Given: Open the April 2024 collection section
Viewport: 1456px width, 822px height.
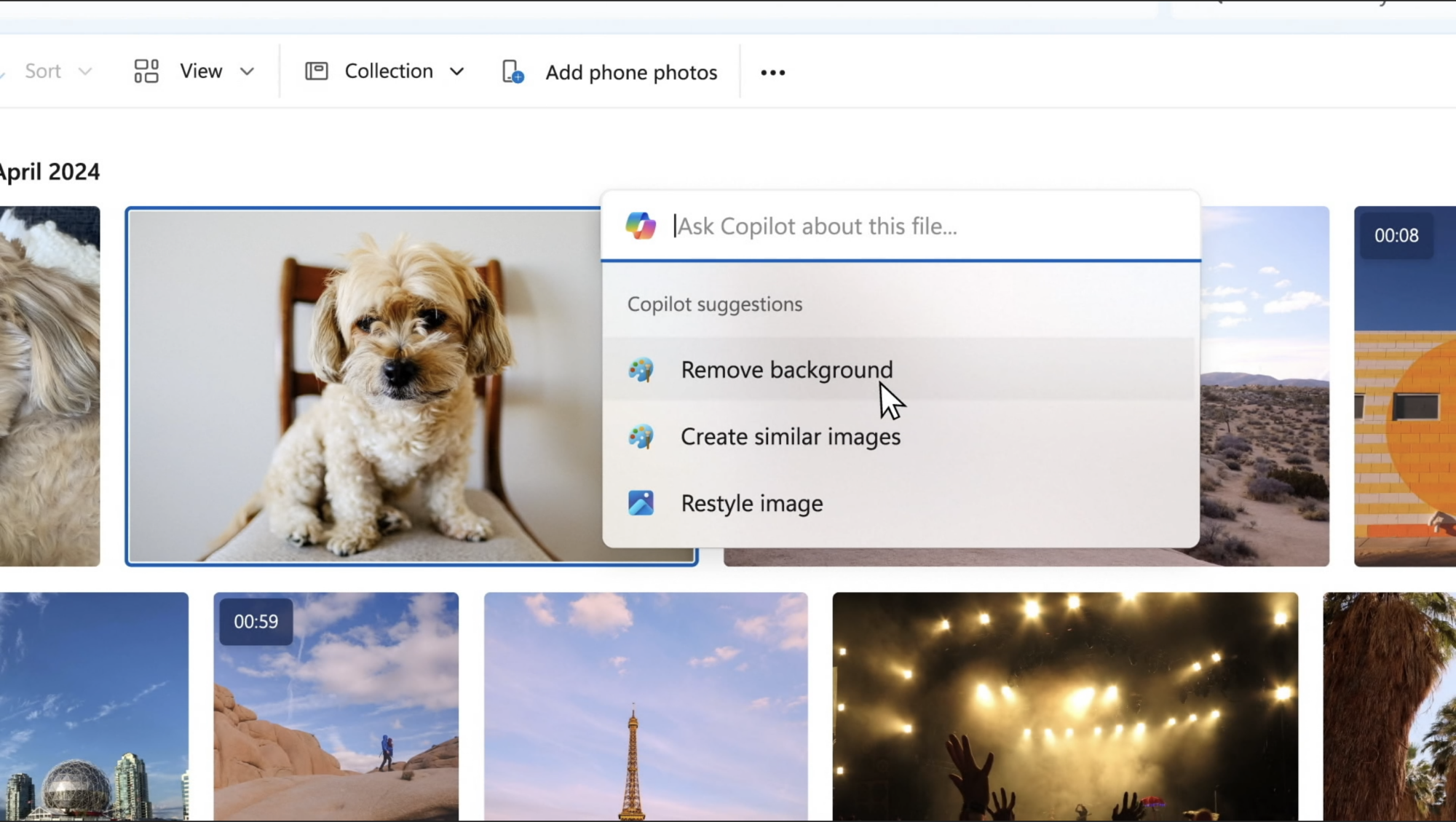Looking at the screenshot, I should click(x=50, y=172).
